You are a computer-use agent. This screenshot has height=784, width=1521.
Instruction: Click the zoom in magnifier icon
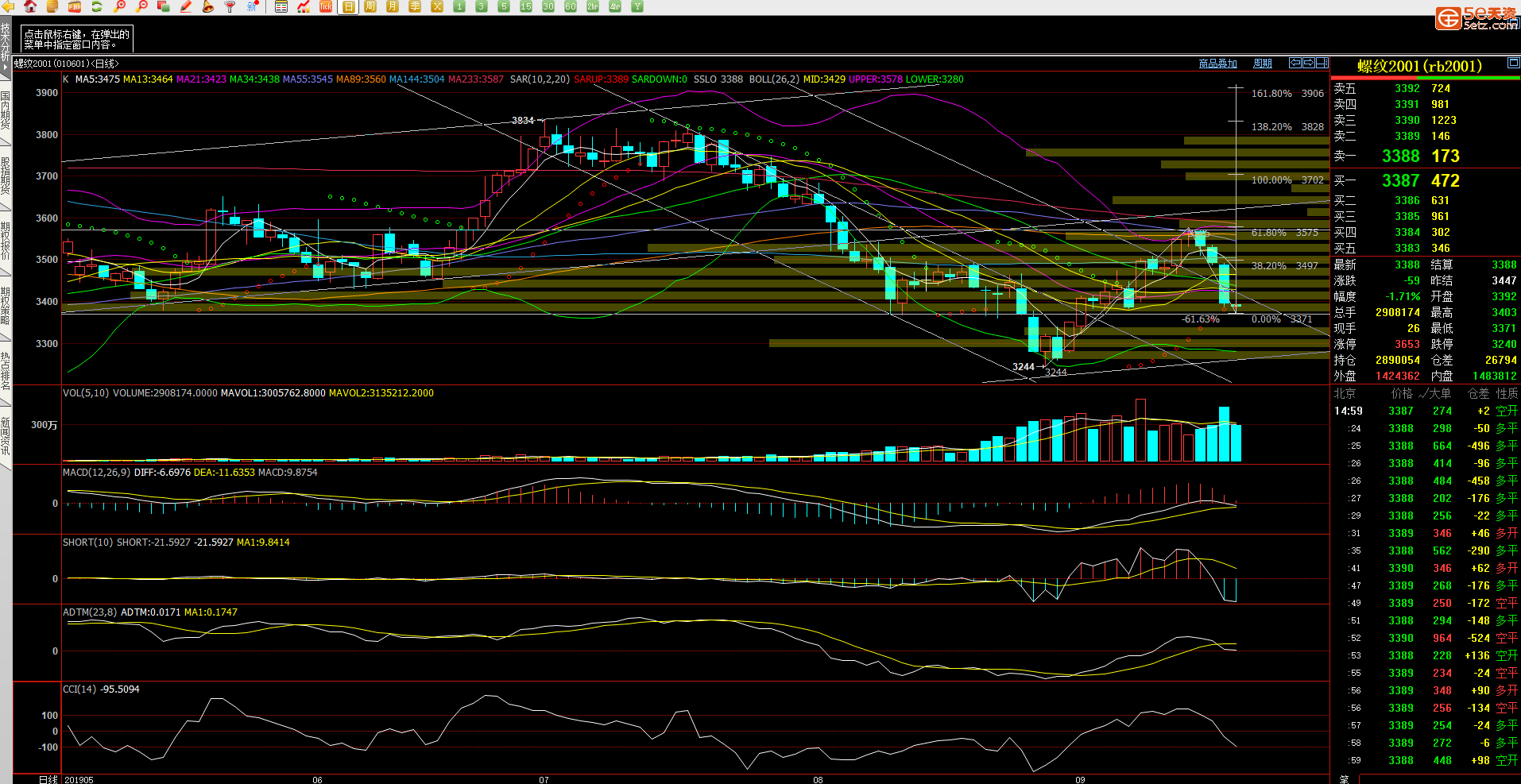click(120, 6)
